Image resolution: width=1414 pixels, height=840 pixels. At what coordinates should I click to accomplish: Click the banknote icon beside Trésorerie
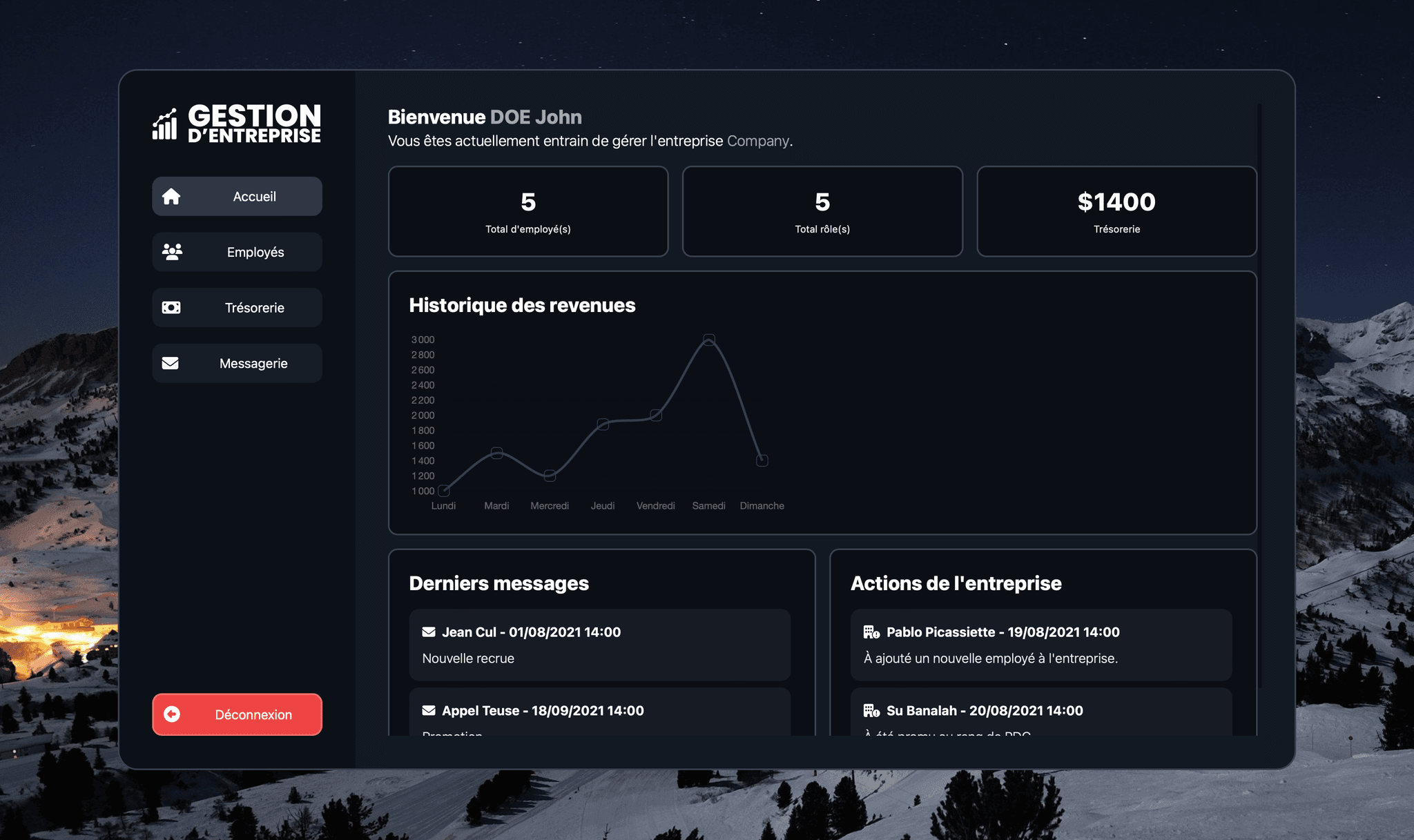(171, 307)
